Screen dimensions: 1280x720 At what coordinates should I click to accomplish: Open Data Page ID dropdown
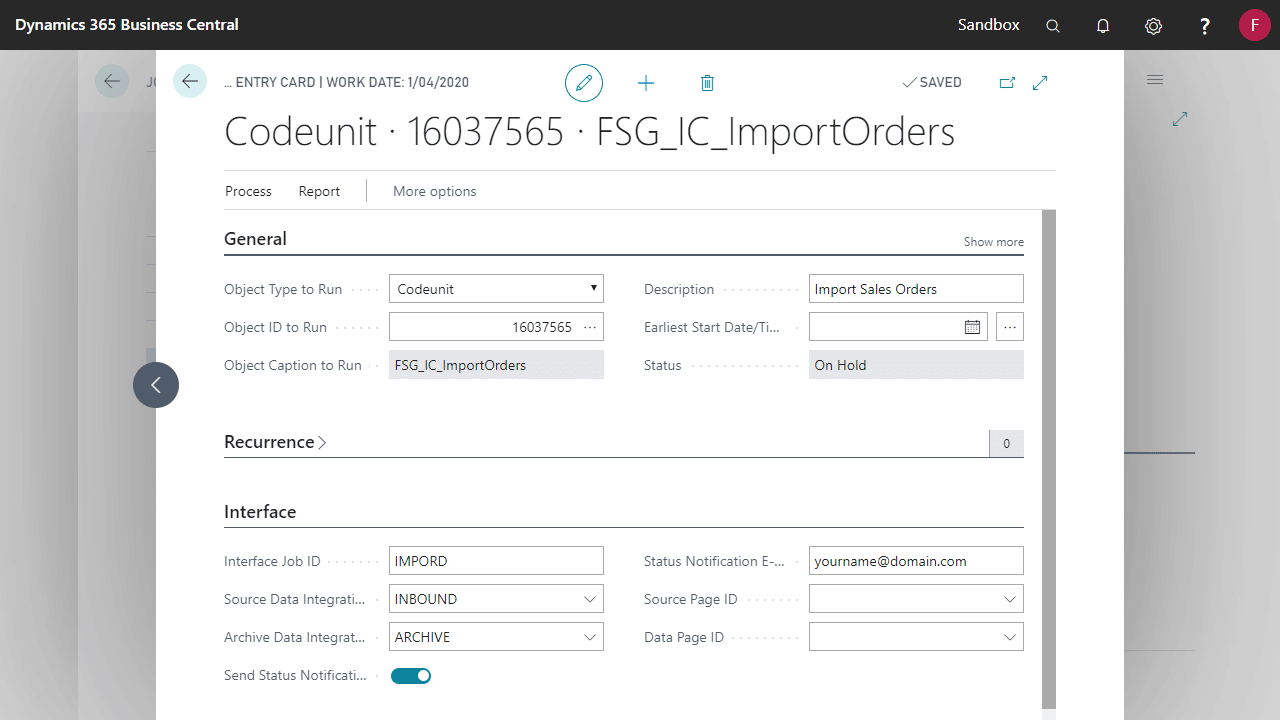(1009, 637)
